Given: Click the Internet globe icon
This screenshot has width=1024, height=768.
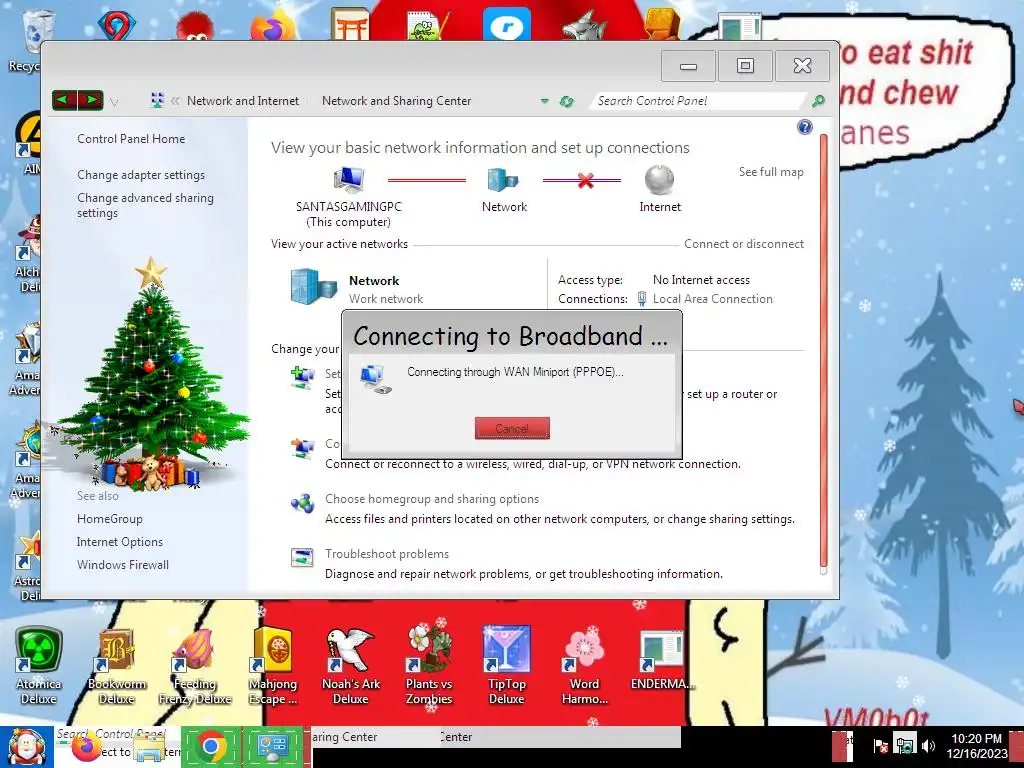Looking at the screenshot, I should pos(660,179).
